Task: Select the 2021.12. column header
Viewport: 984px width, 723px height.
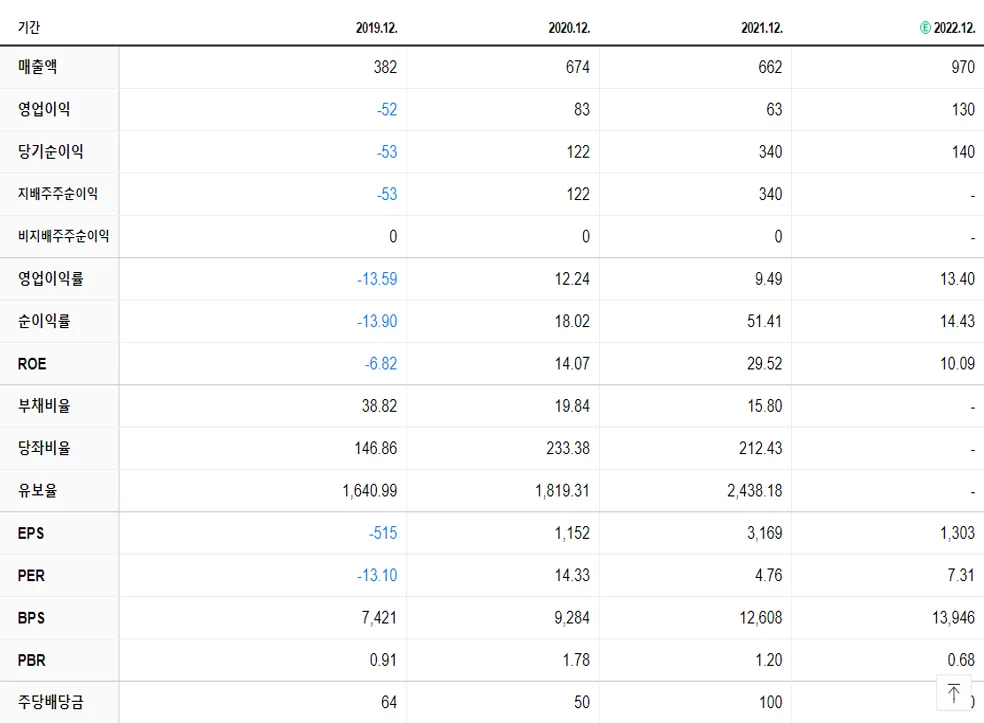Action: (762, 28)
